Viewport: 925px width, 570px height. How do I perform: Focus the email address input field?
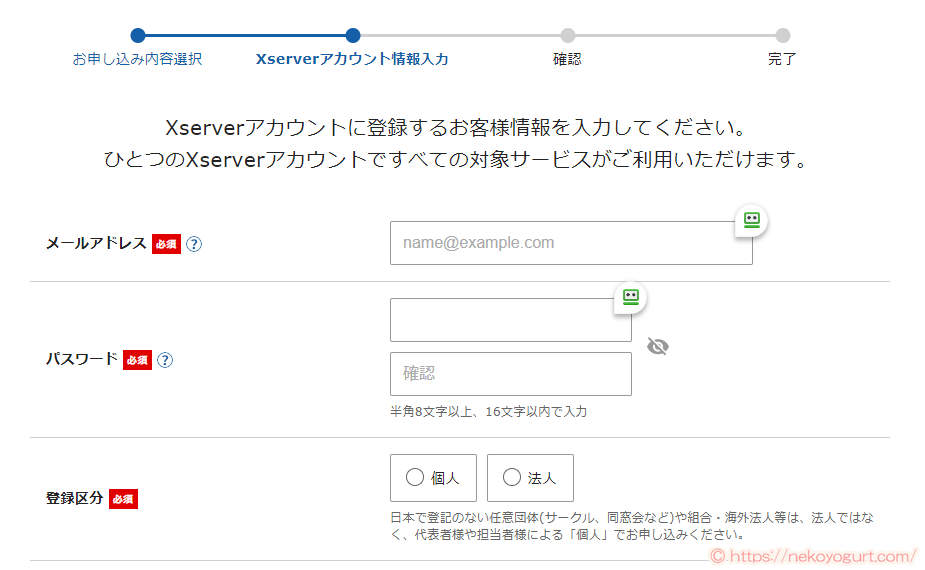[x=571, y=243]
